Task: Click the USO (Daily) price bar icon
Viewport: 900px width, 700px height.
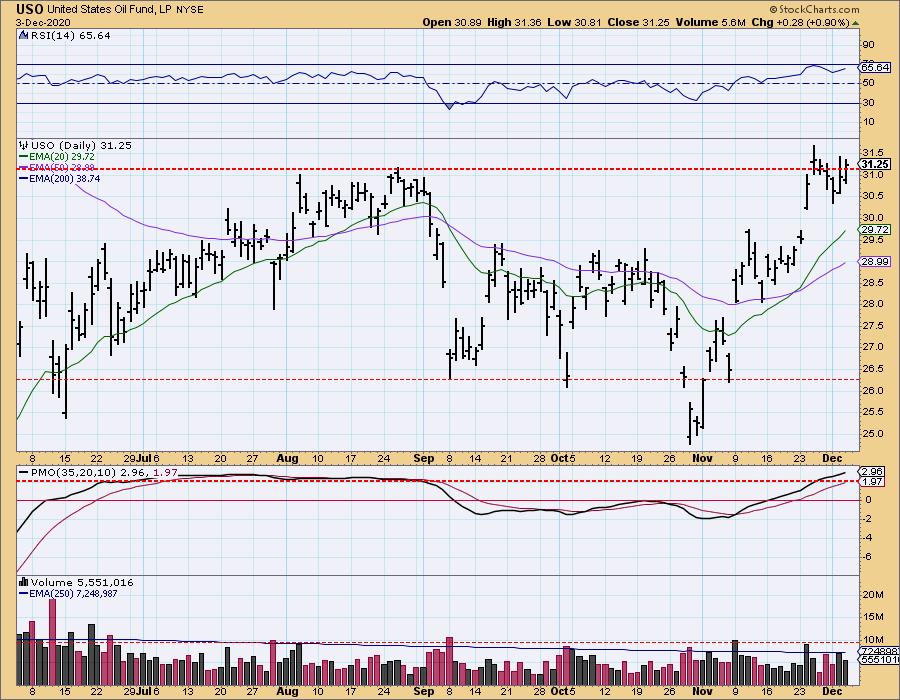Action: (24, 145)
